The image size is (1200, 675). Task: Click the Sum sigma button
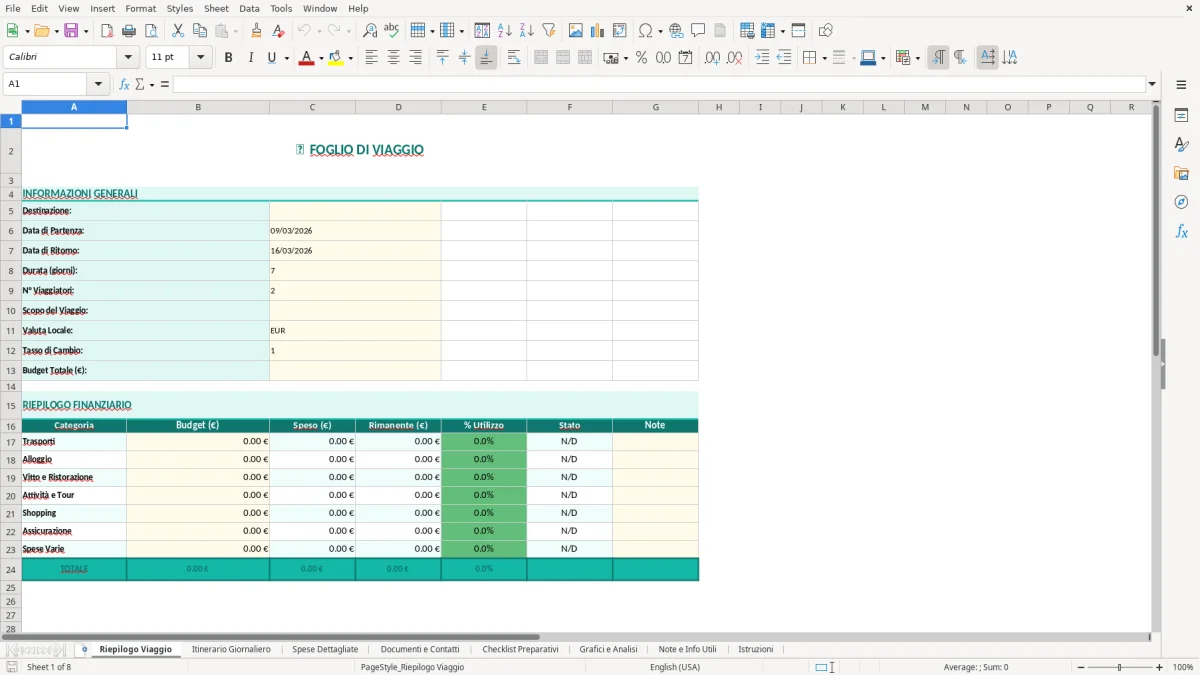[x=139, y=84]
